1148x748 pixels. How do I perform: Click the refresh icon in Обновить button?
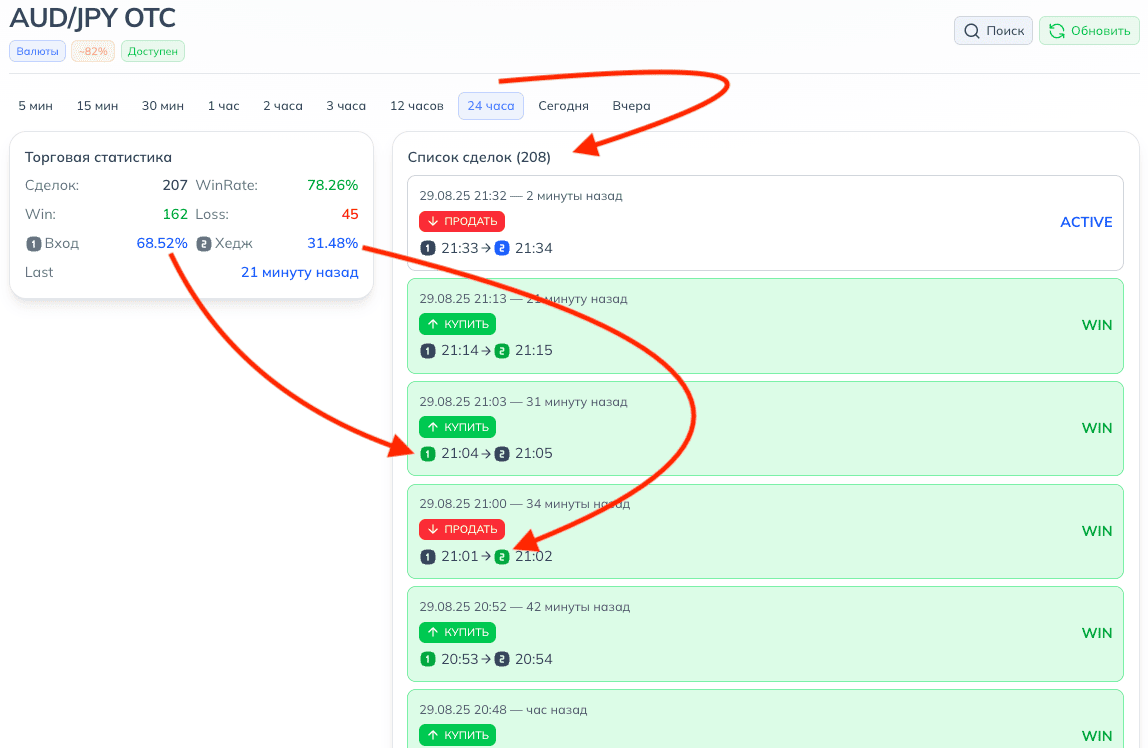[x=1055, y=31]
